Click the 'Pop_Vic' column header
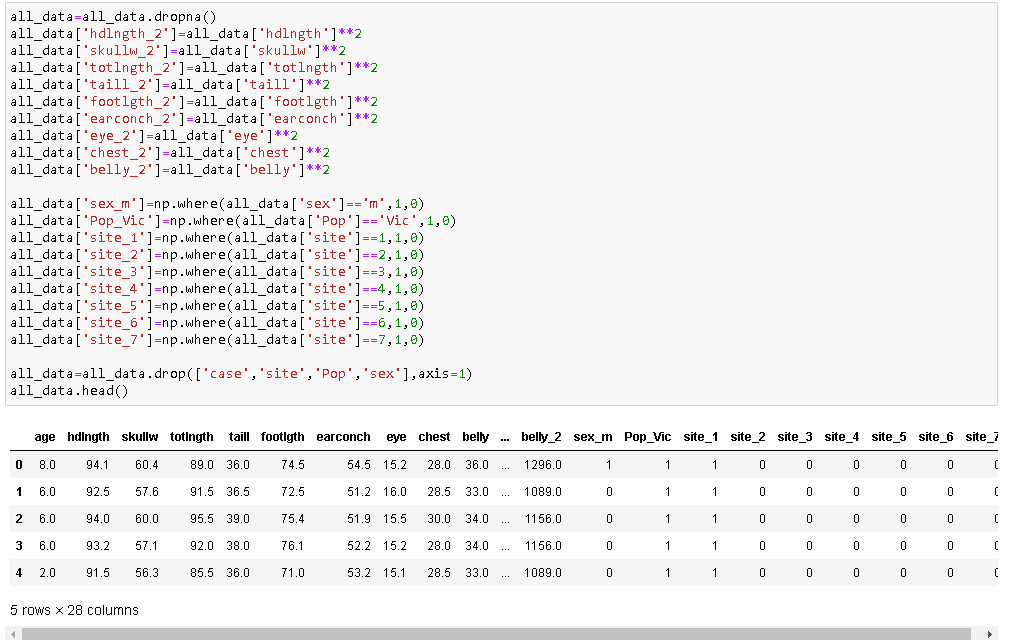 [647, 437]
